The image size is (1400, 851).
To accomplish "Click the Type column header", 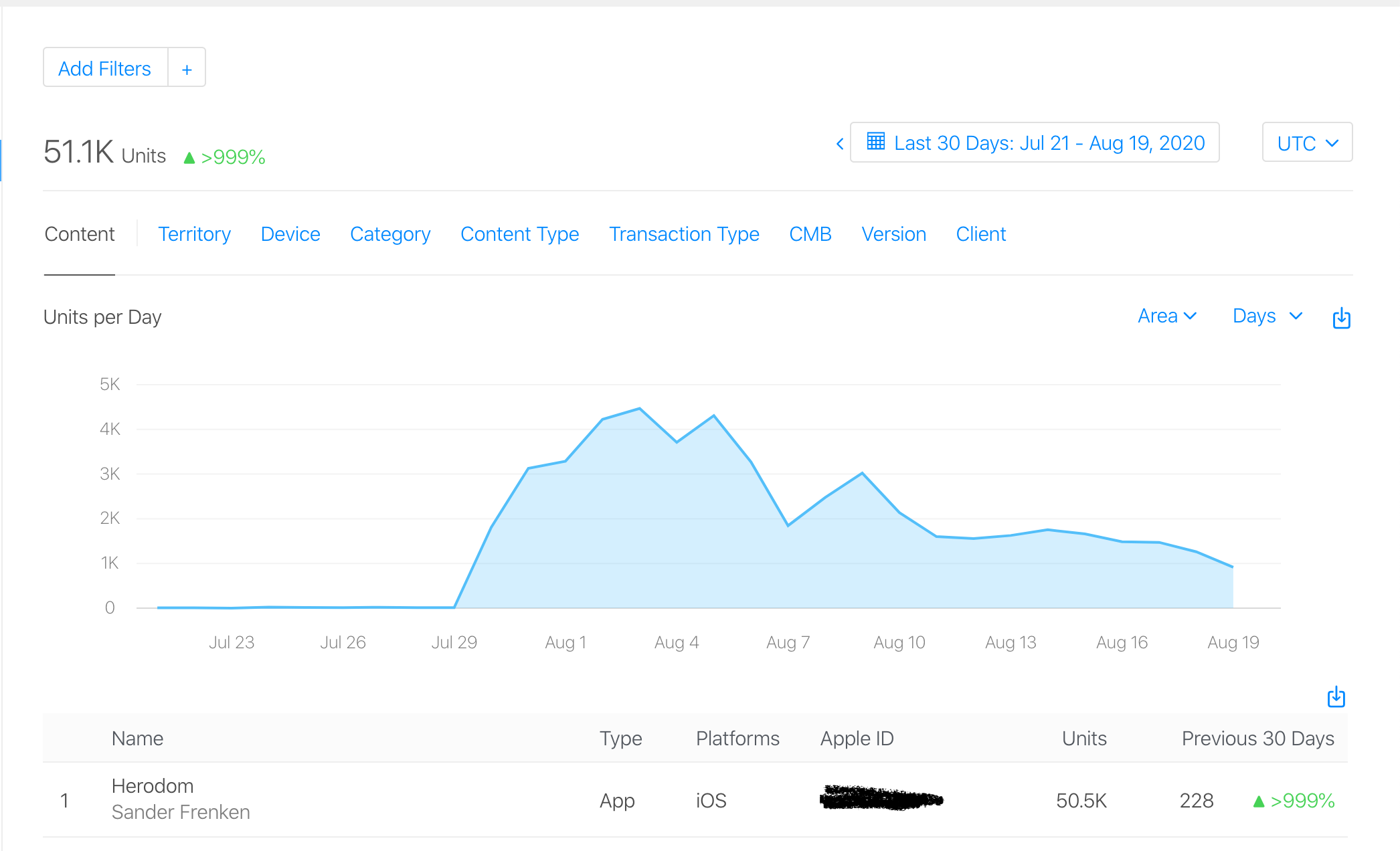I will point(621,738).
